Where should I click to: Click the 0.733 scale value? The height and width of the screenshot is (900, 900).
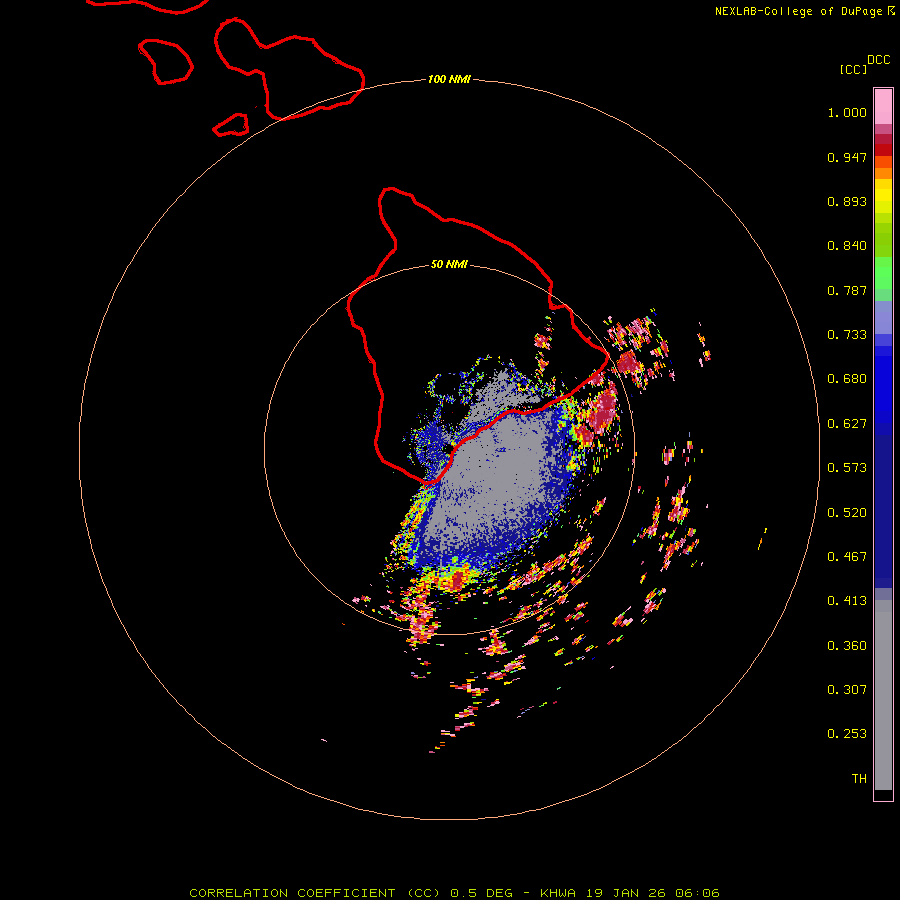(x=847, y=335)
